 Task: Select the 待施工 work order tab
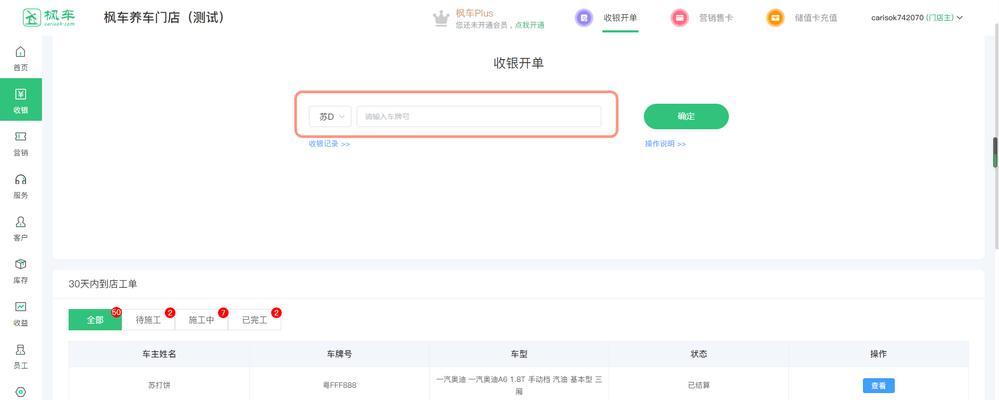[x=148, y=320]
